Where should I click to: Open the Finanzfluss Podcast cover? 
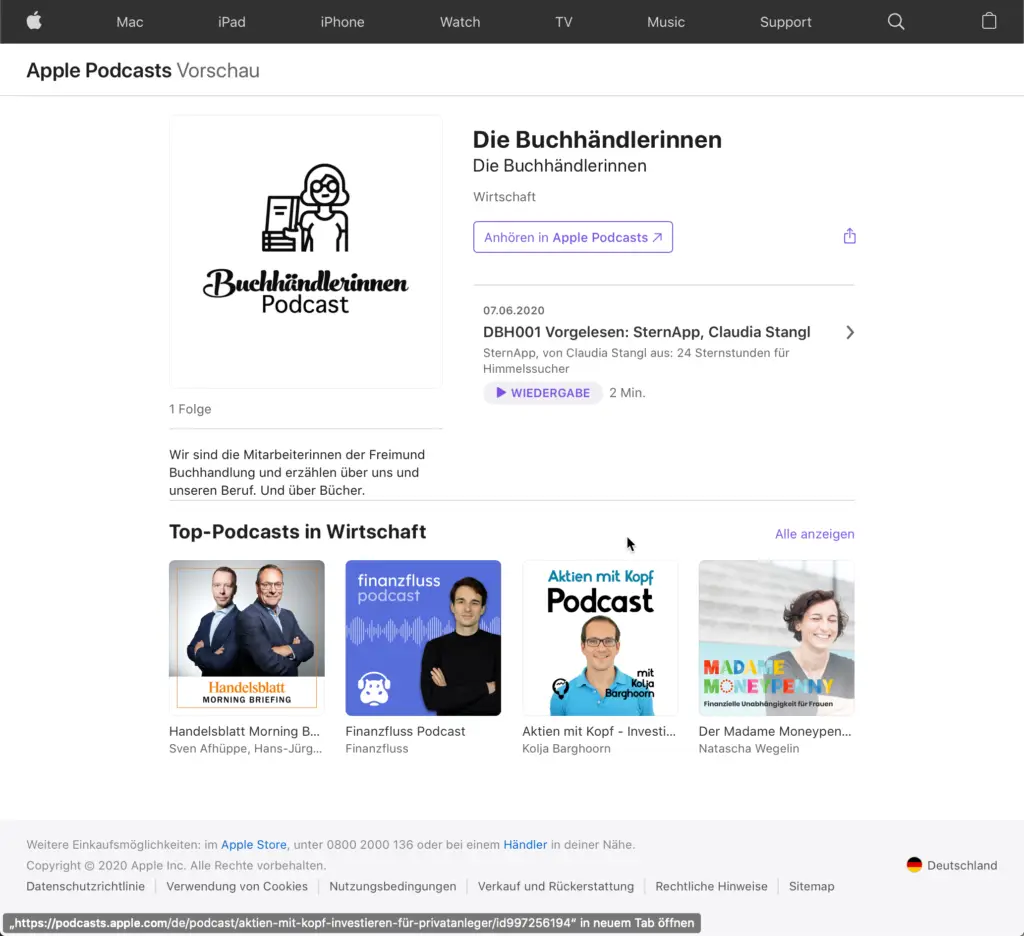(x=423, y=637)
